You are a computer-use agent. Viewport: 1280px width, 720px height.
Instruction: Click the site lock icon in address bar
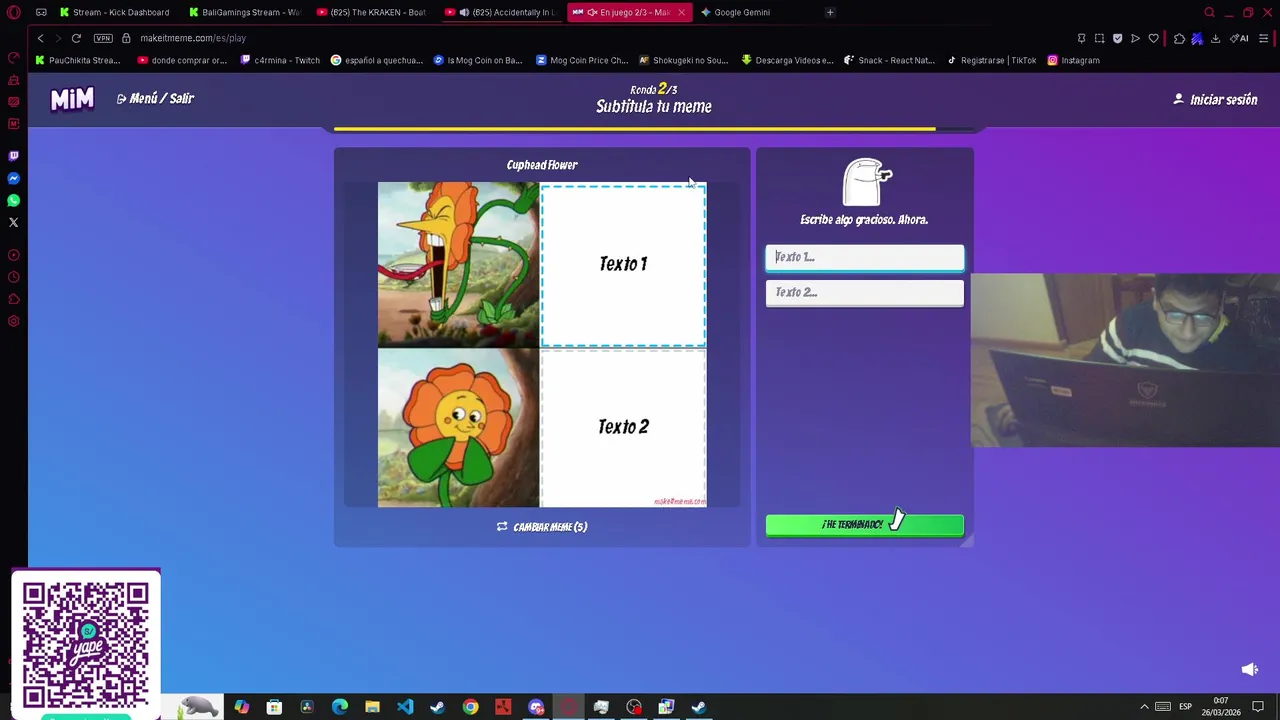(x=126, y=38)
